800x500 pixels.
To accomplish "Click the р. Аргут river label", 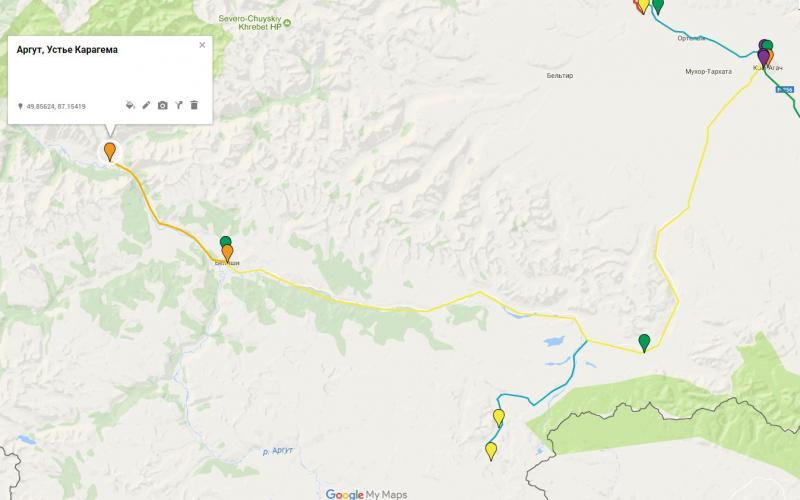I will (x=278, y=451).
